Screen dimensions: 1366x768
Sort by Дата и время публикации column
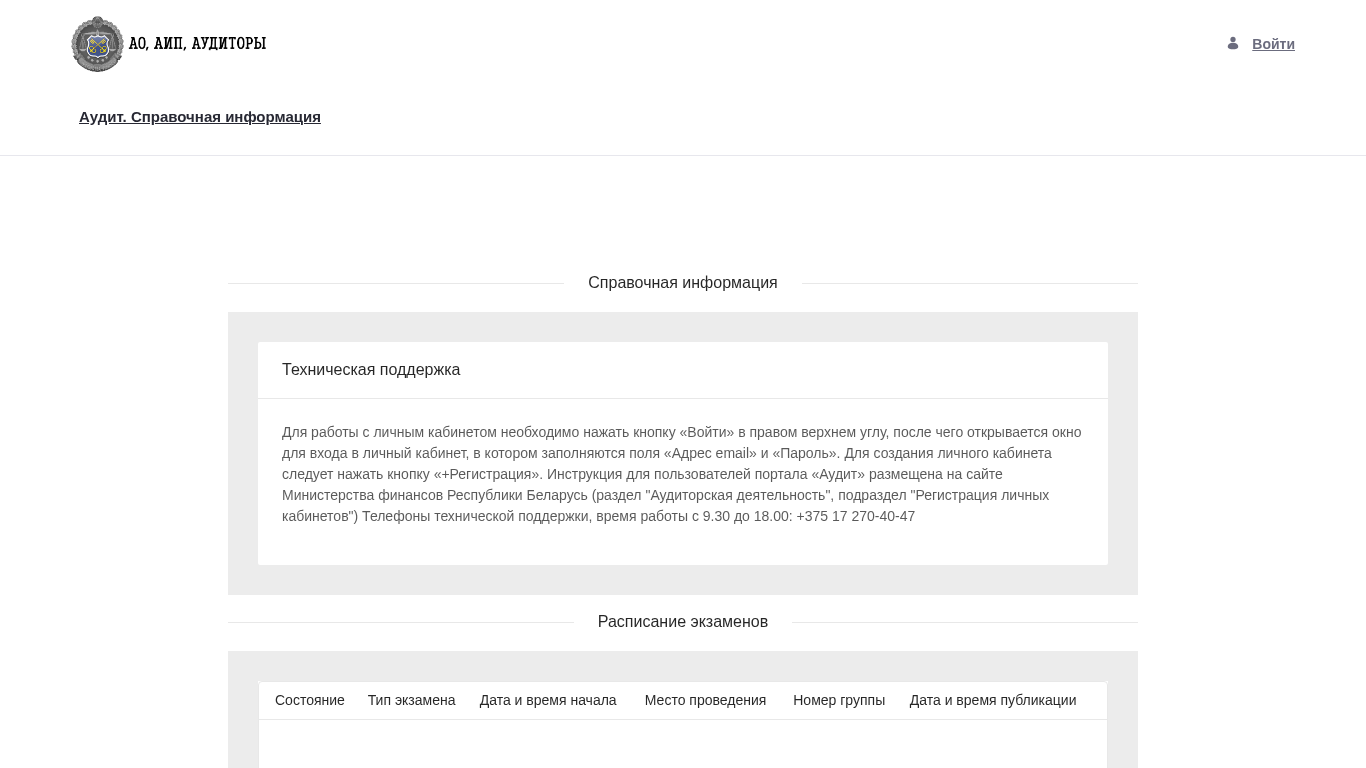click(992, 700)
